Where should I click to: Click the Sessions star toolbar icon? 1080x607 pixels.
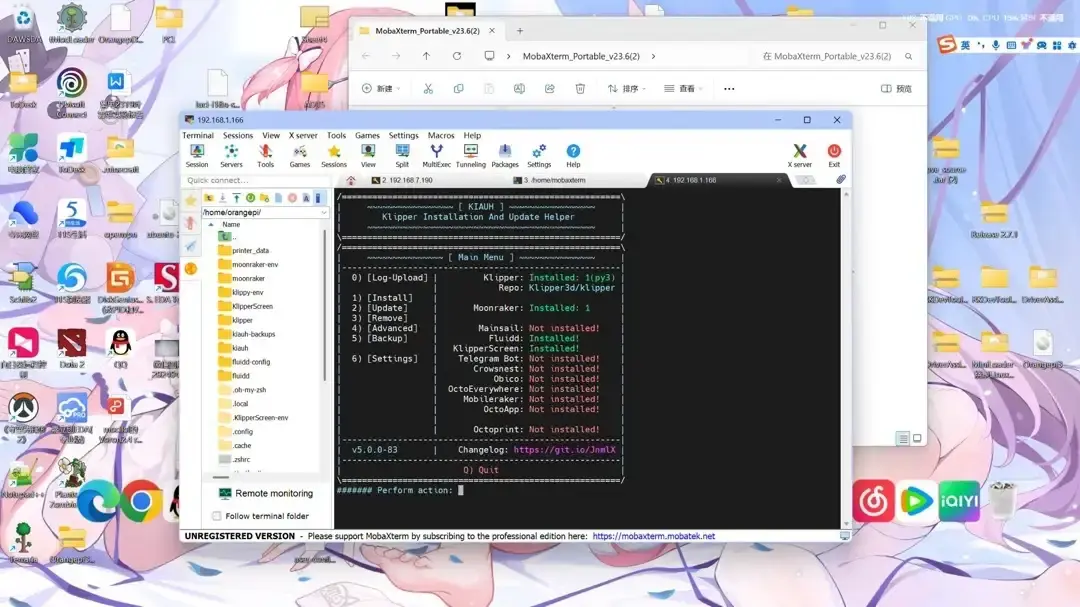(334, 156)
